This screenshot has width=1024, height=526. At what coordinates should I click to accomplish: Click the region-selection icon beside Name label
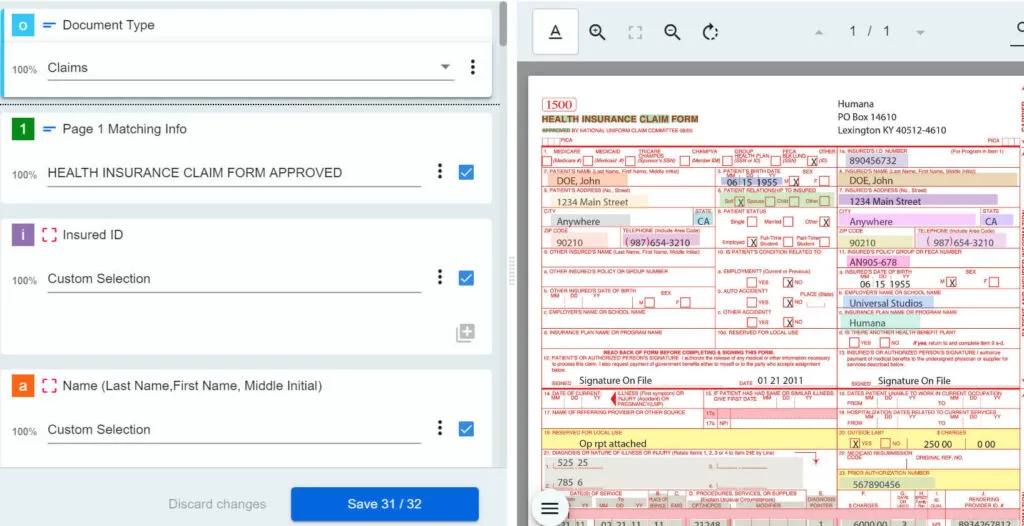coord(49,386)
